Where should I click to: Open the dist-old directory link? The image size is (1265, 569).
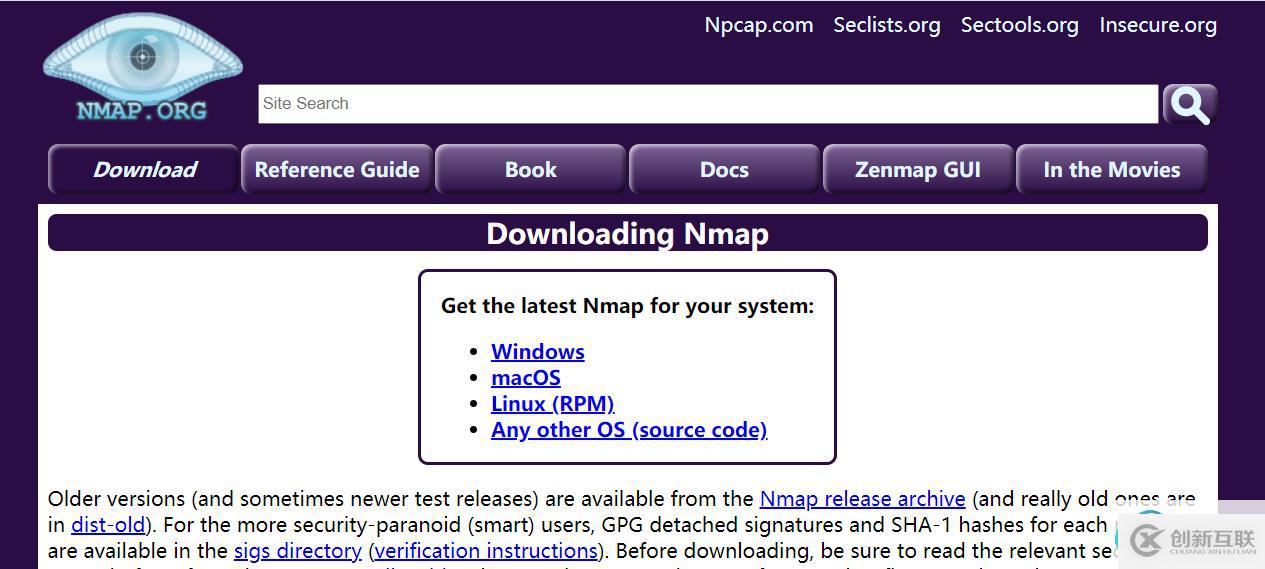[x=108, y=525]
